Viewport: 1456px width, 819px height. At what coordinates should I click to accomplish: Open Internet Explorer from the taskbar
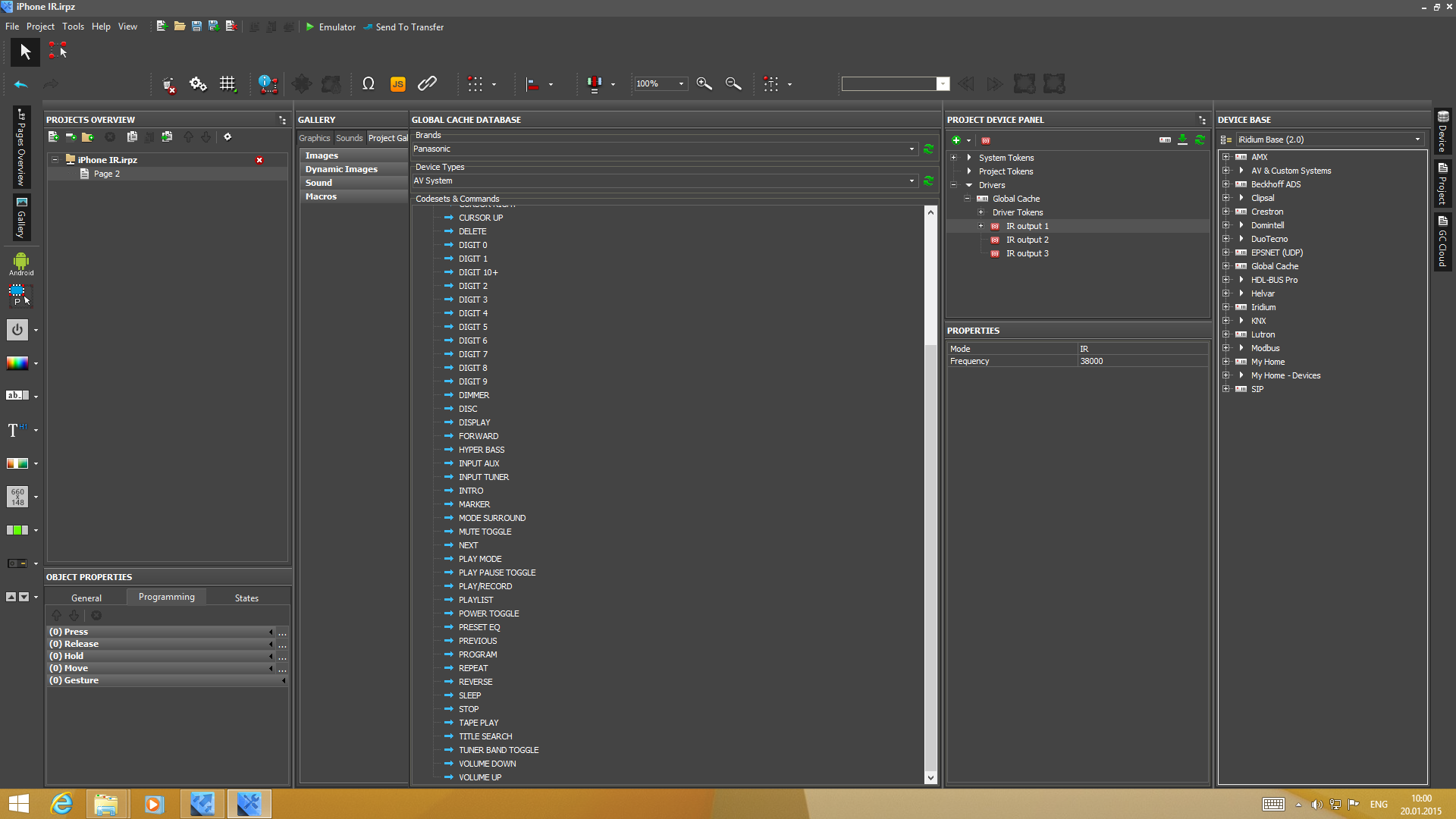61,804
